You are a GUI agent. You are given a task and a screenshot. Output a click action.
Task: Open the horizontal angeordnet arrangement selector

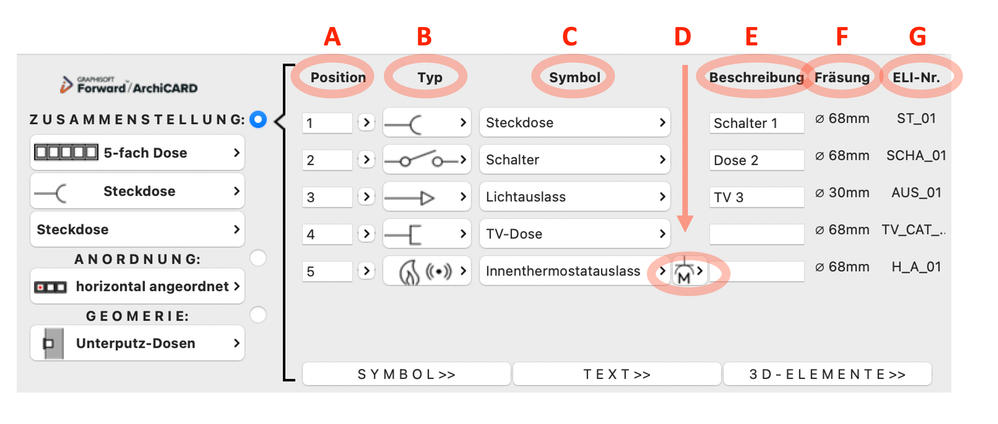(137, 286)
